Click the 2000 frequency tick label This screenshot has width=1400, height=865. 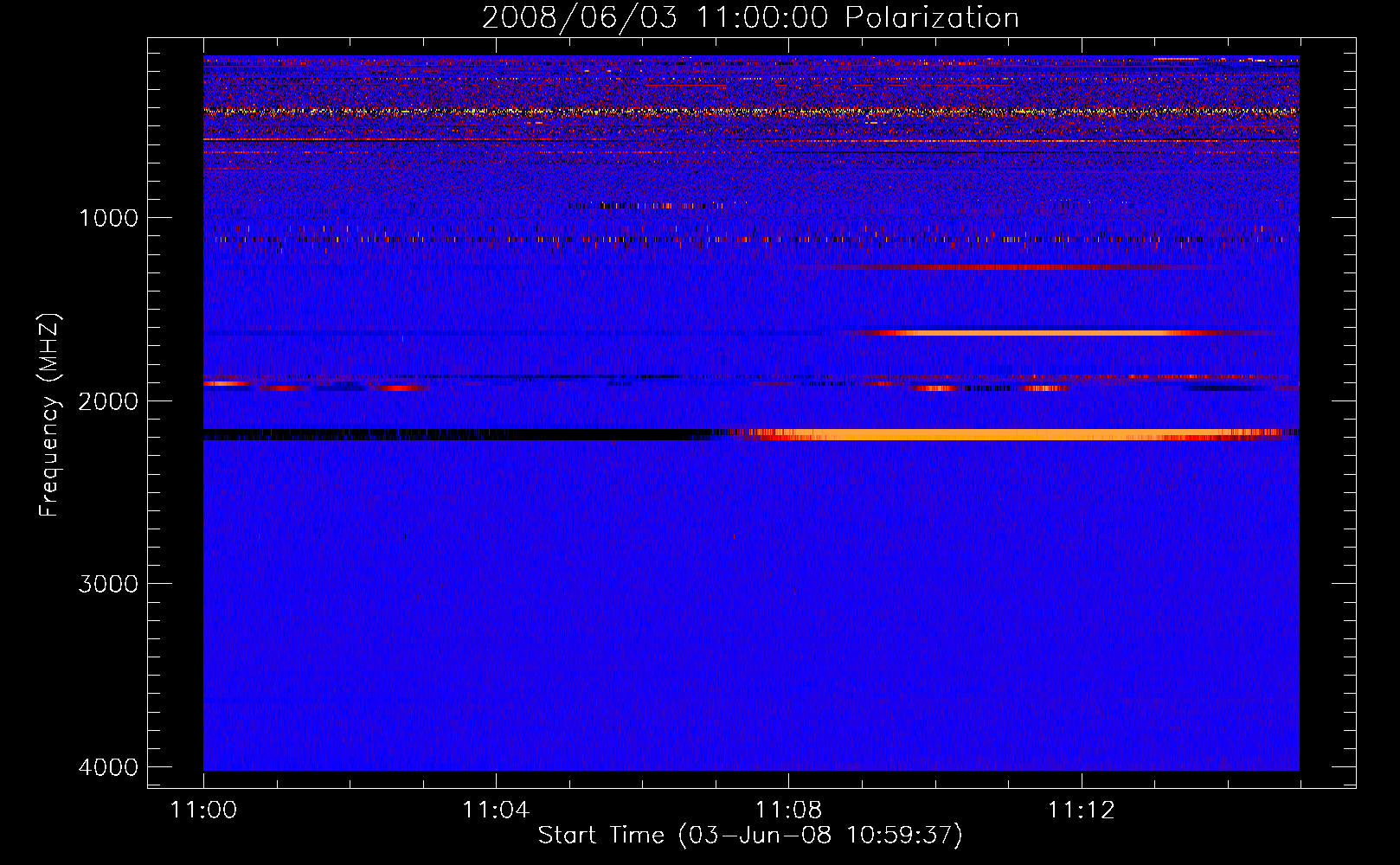pos(108,401)
